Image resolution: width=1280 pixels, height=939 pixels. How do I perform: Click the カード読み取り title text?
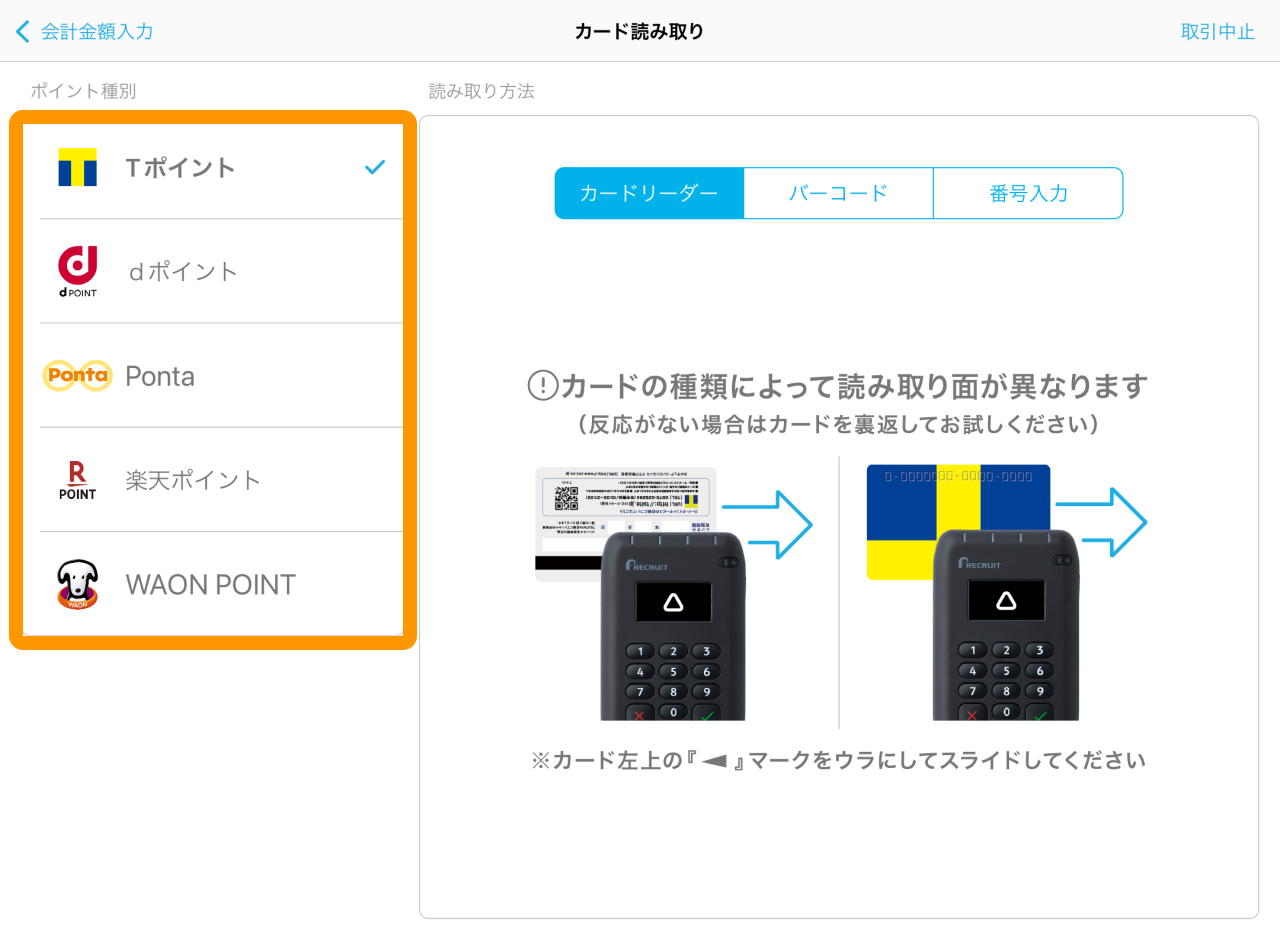[639, 31]
